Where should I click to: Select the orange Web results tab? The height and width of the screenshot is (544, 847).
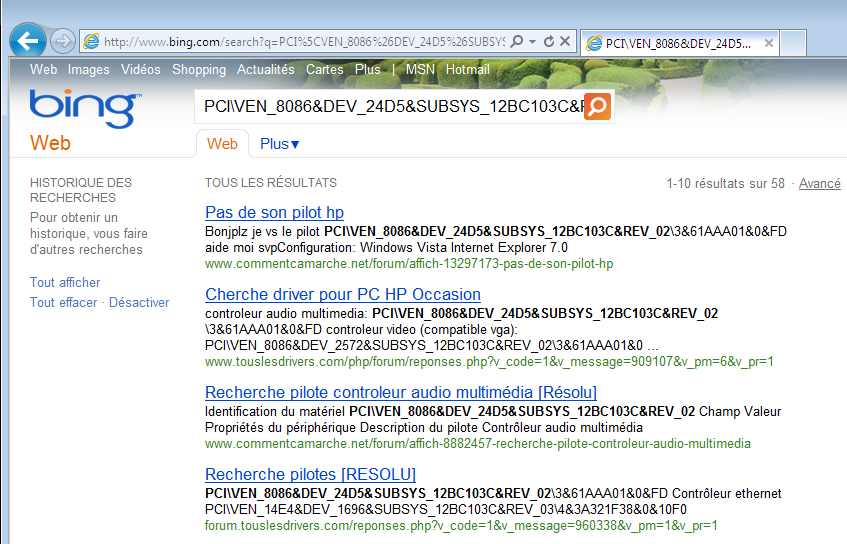pos(222,144)
